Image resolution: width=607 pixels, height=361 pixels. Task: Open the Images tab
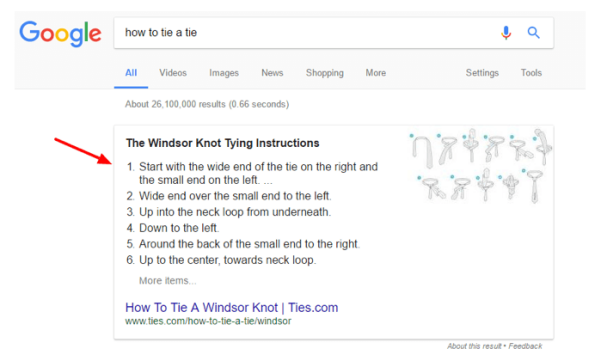click(224, 73)
